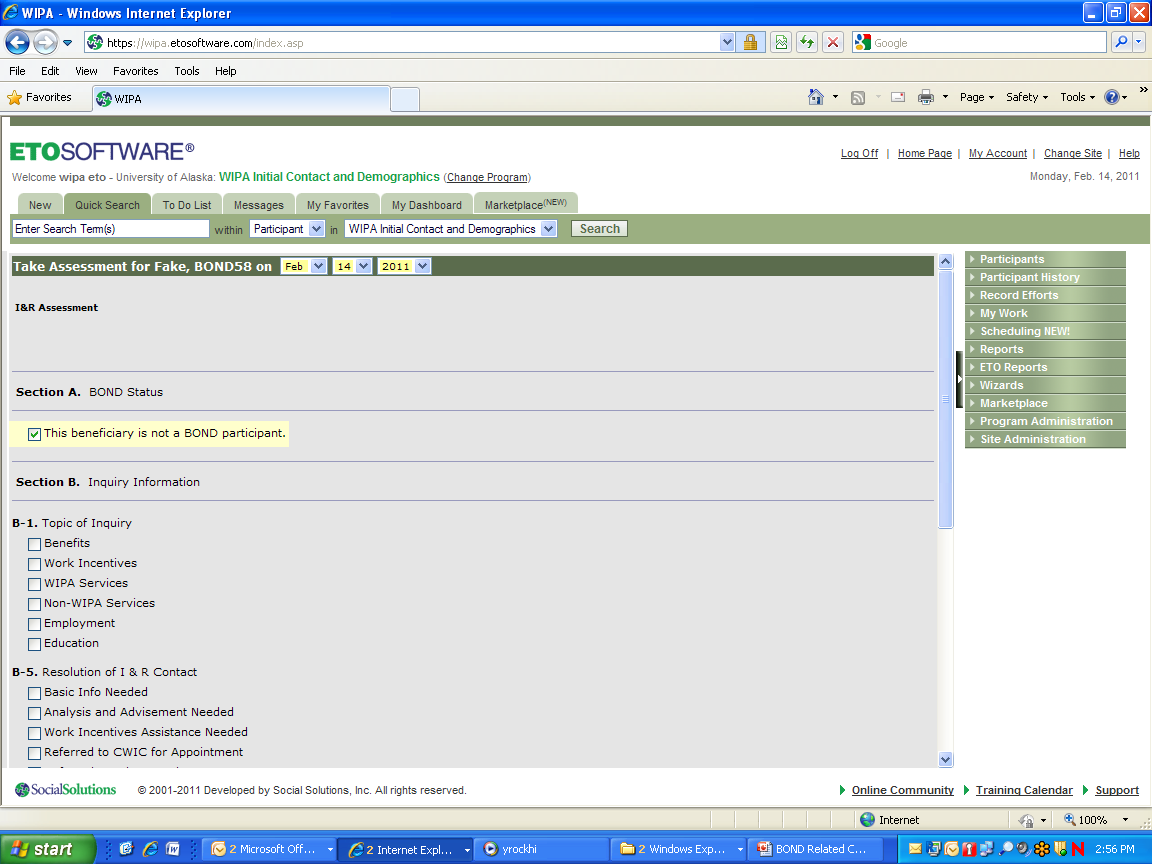1152x864 pixels.
Task: Click the red Stop loading icon
Action: pyautogui.click(x=833, y=43)
